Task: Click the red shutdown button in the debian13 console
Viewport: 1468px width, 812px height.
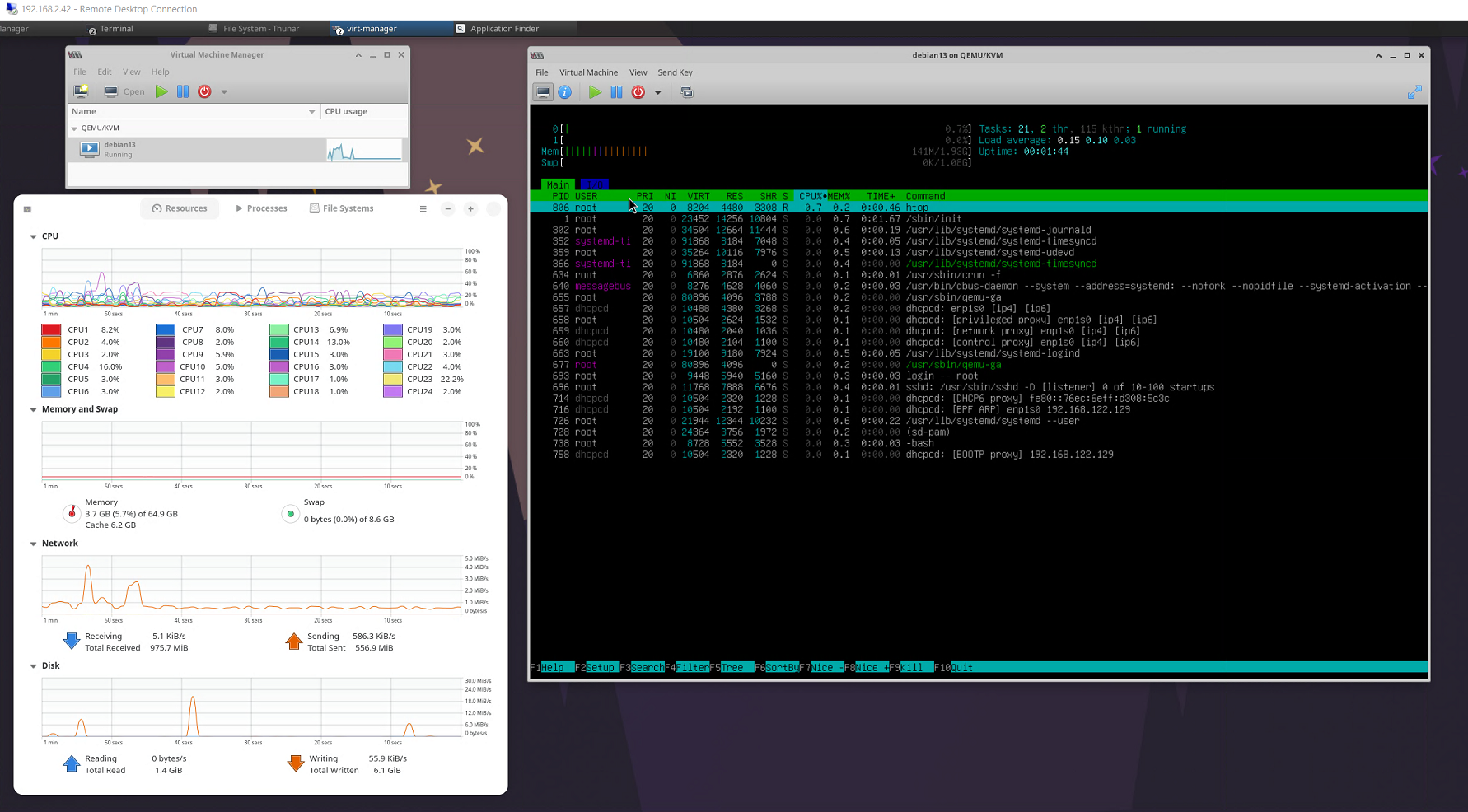Action: pyautogui.click(x=638, y=92)
